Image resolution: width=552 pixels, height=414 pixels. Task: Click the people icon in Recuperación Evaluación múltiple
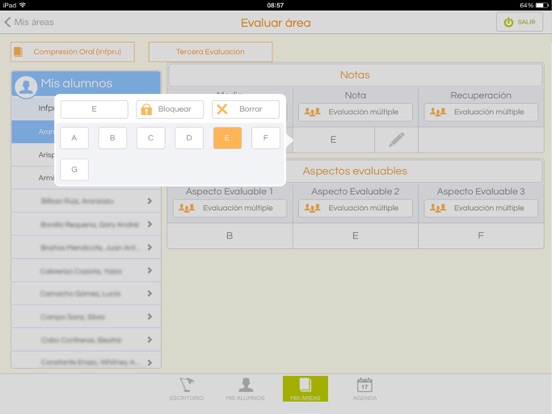pos(438,112)
